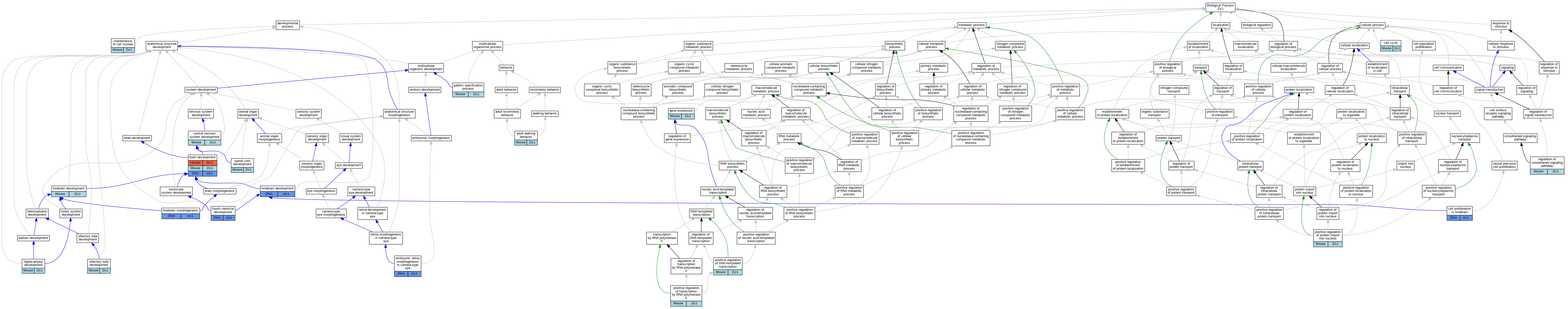
Task: Click the eye development node
Action: tap(349, 165)
